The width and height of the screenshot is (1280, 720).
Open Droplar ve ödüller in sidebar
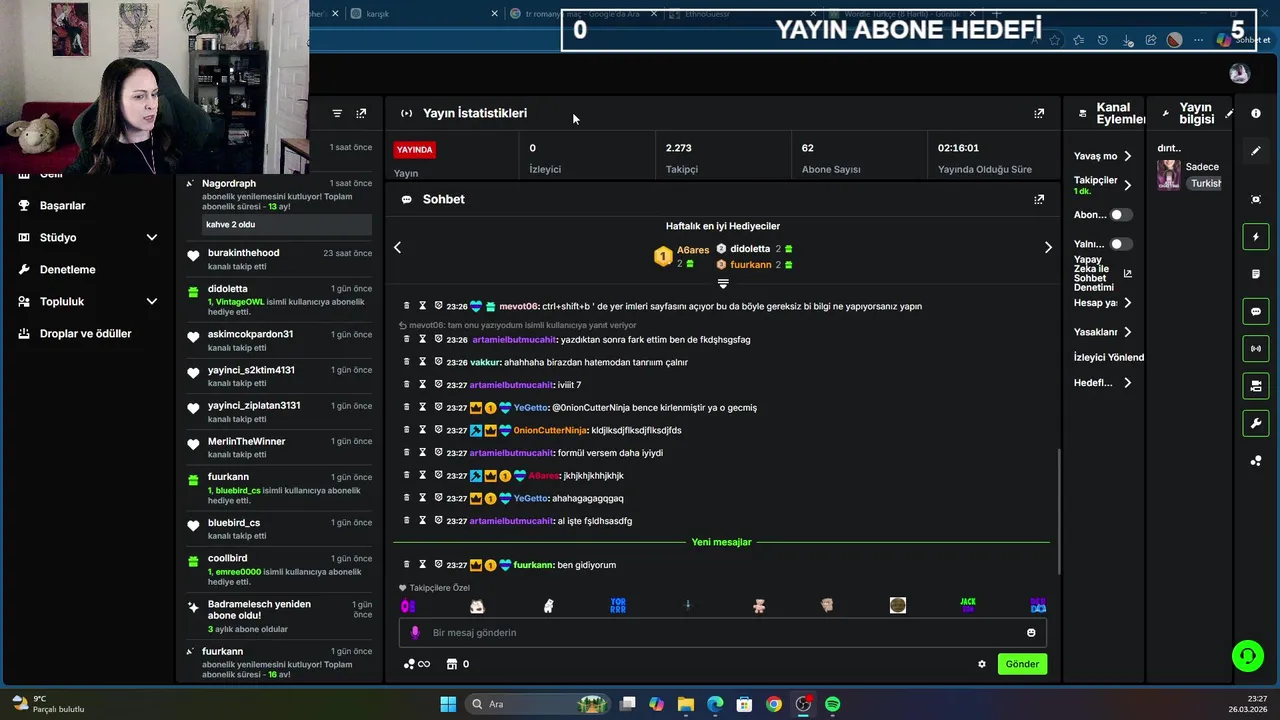pyautogui.click(x=85, y=333)
